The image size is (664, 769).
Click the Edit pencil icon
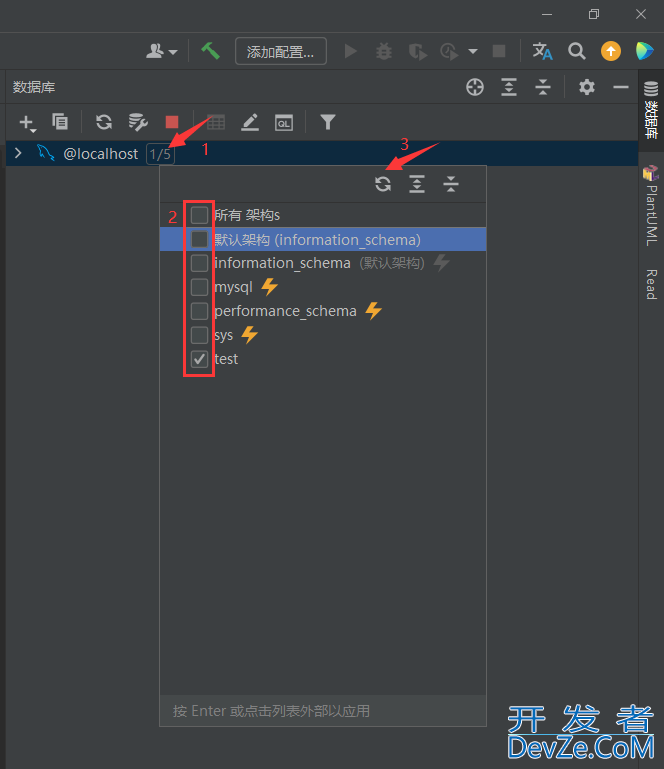pos(250,122)
